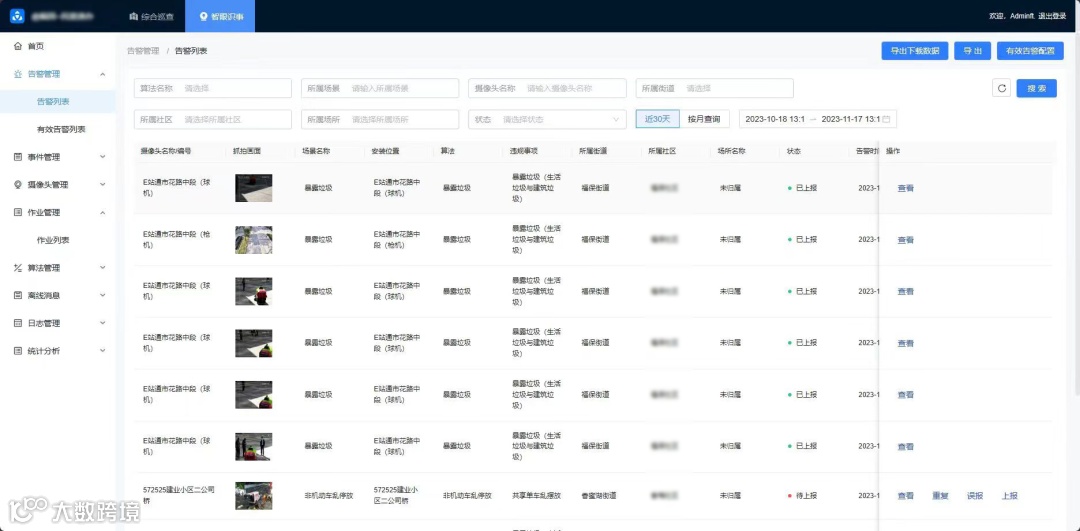Screen dimensions: 1080x531
Task: Click the end date 2023-11-17 field
Action: 851,119
